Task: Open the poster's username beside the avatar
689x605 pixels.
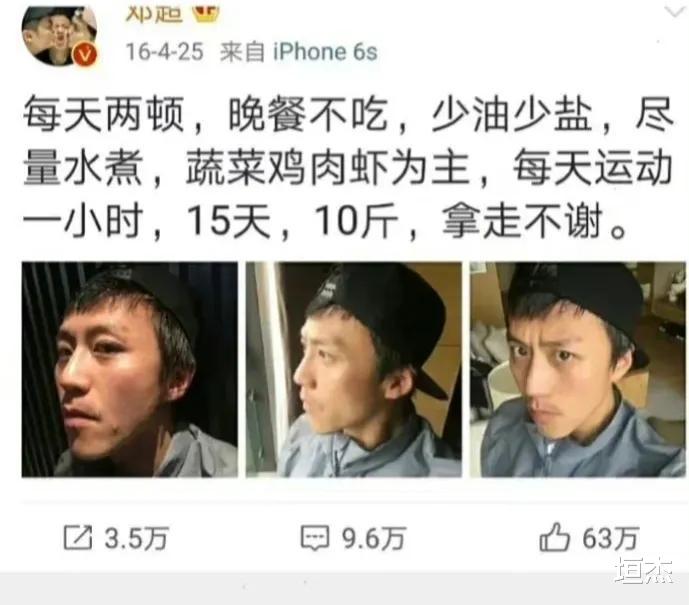Action: pyautogui.click(x=153, y=14)
